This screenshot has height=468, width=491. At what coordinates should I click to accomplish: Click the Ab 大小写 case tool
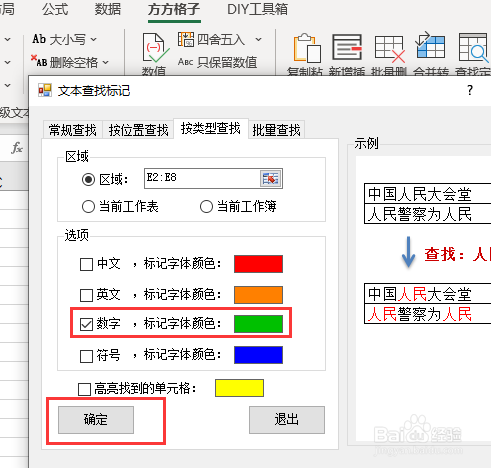pos(59,39)
